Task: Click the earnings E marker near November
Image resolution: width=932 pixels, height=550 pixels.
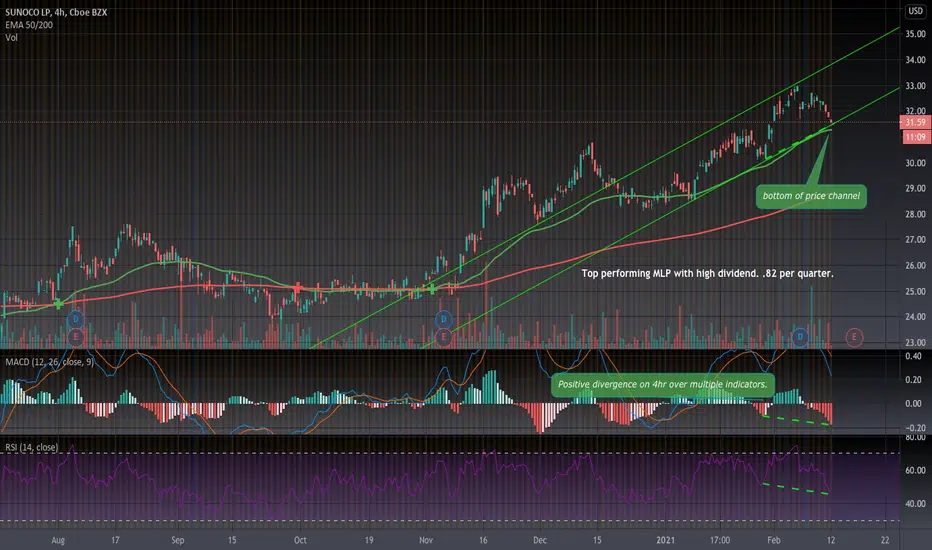Action: coord(443,337)
